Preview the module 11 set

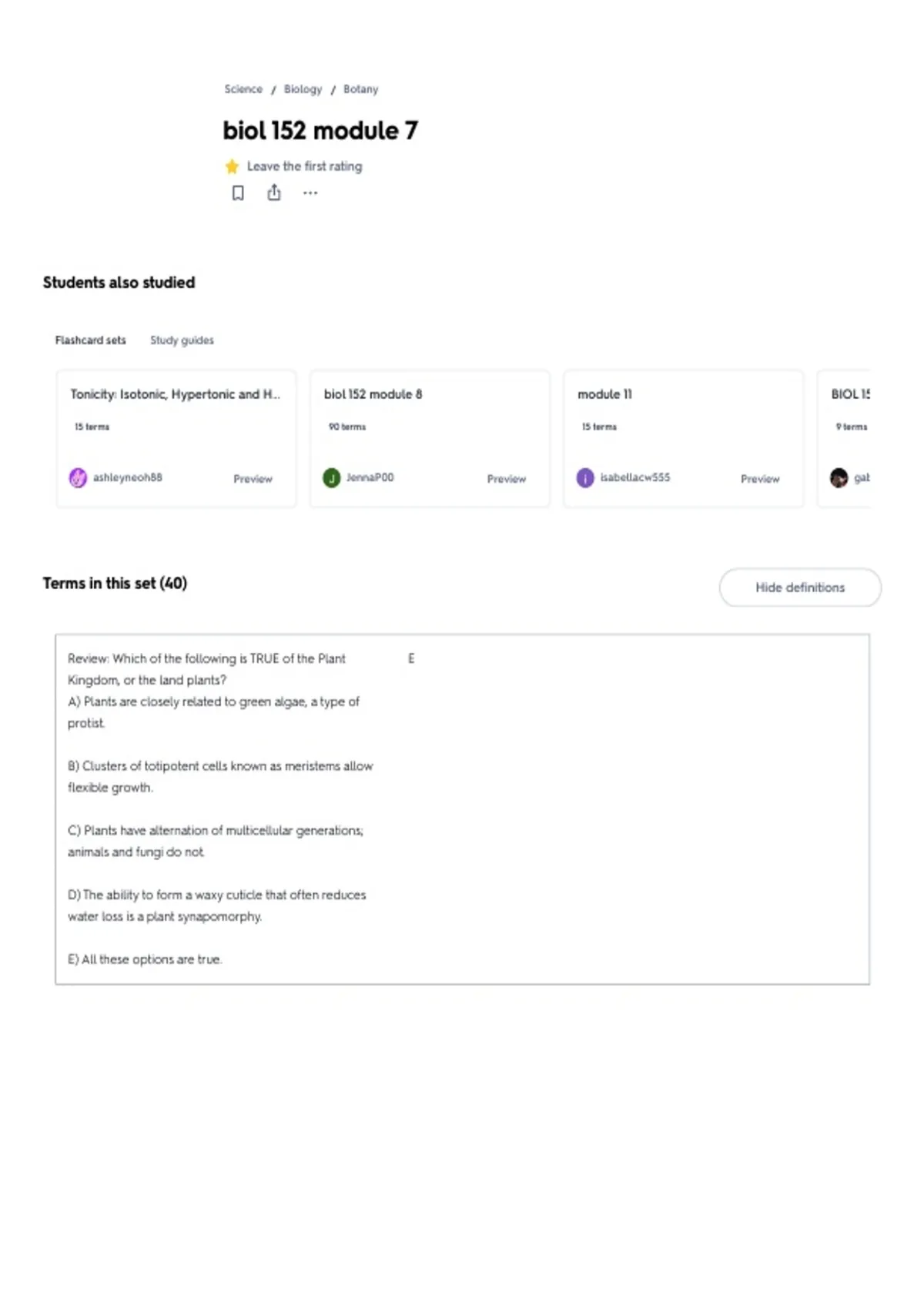(x=760, y=479)
